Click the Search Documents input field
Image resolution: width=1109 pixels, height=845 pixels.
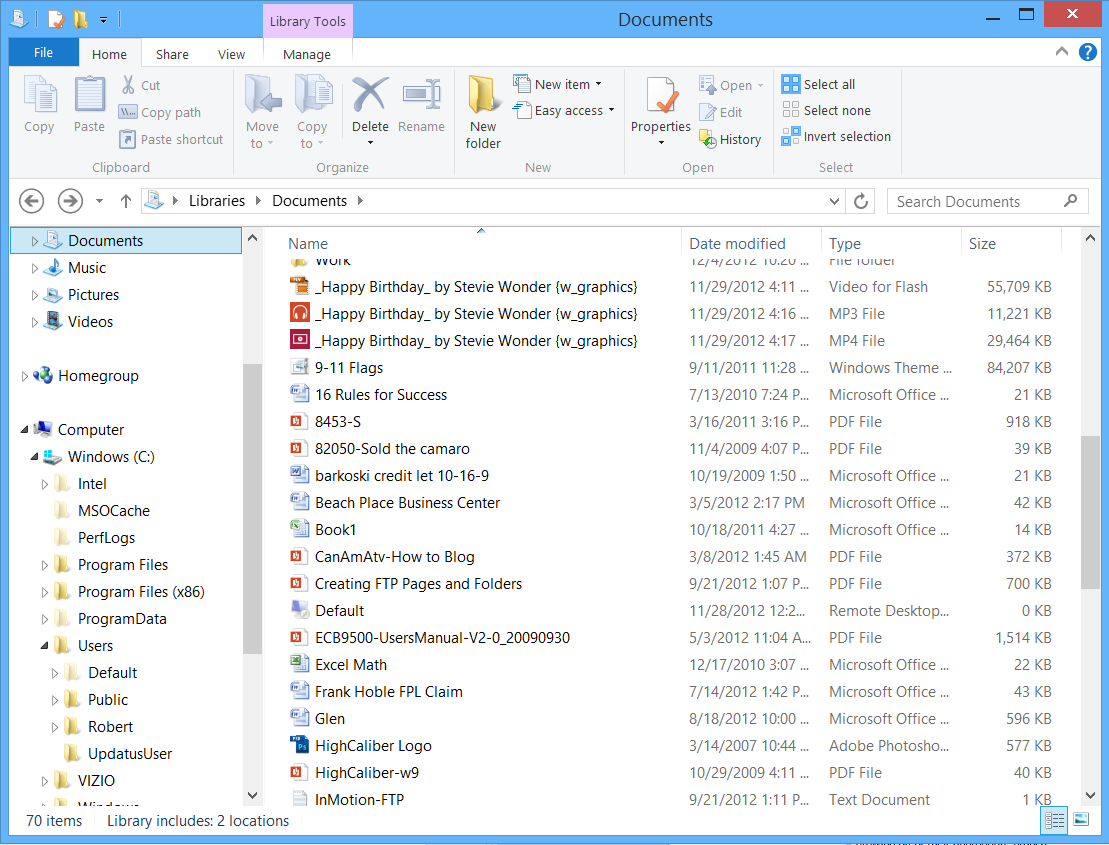coord(975,201)
